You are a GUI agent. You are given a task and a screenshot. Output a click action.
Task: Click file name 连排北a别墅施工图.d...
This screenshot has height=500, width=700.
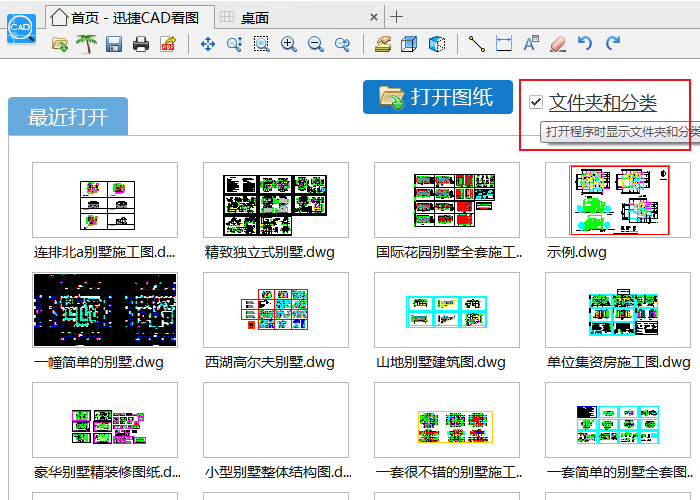(x=104, y=252)
